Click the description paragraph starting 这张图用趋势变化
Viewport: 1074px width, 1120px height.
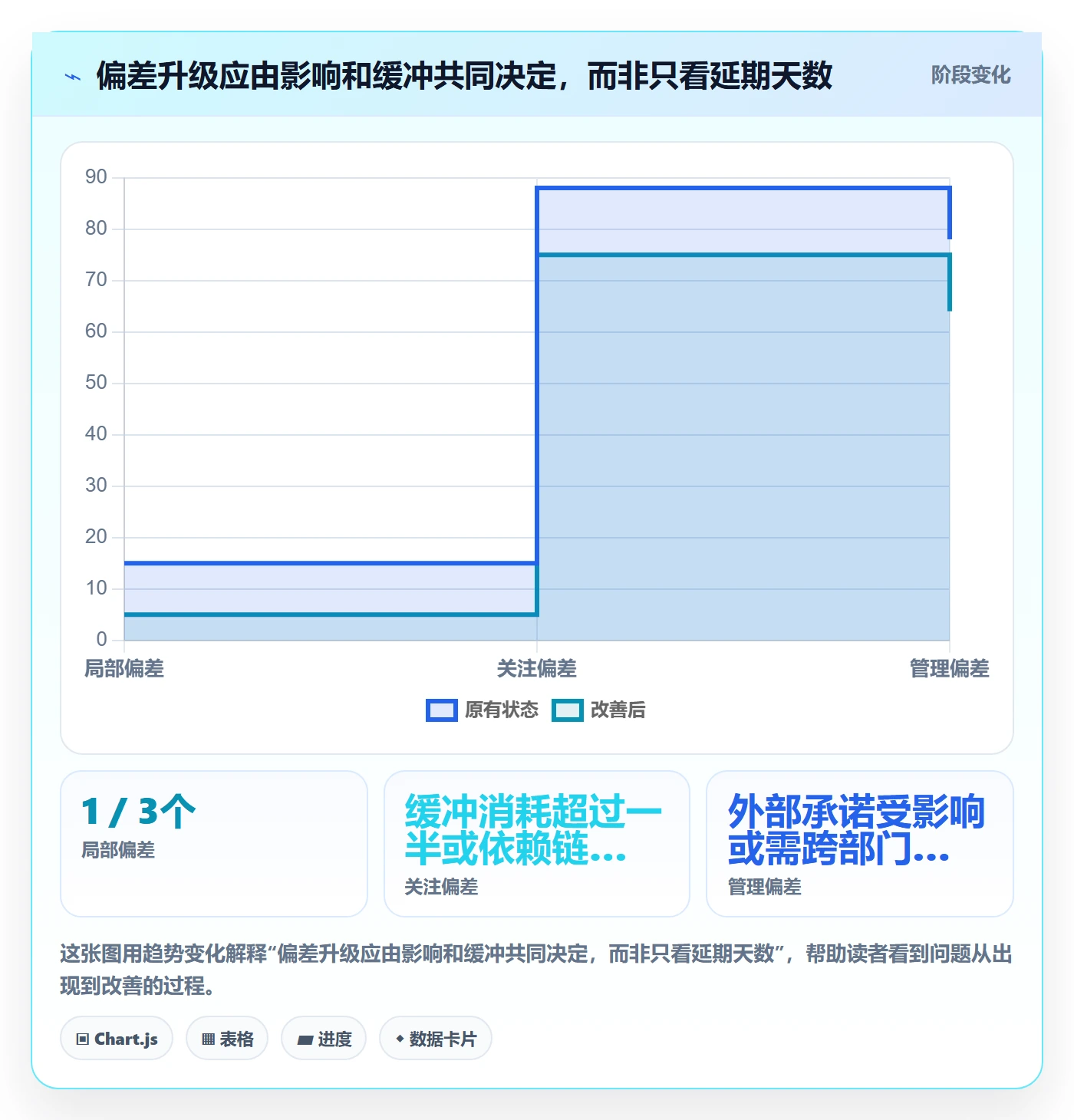pos(536,970)
